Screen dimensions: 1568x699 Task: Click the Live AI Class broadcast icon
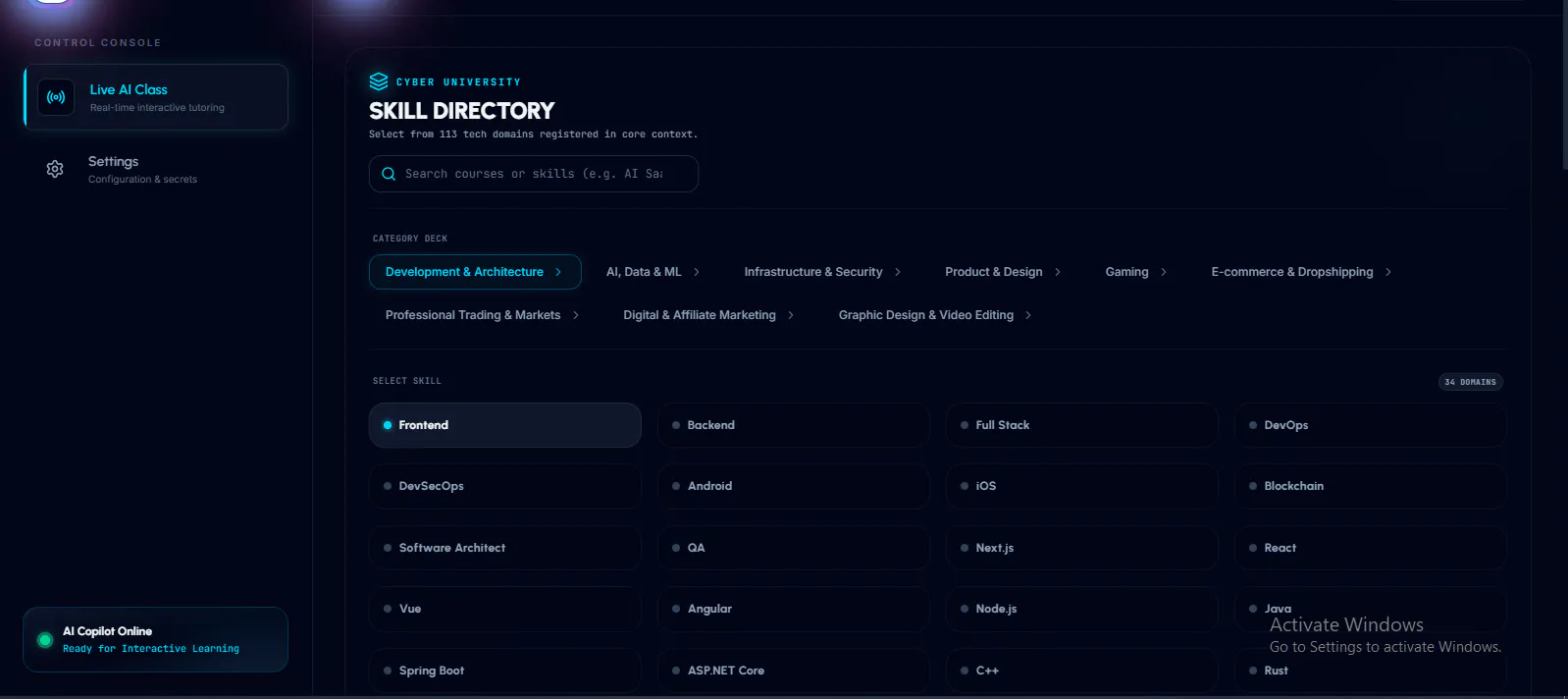[x=56, y=97]
